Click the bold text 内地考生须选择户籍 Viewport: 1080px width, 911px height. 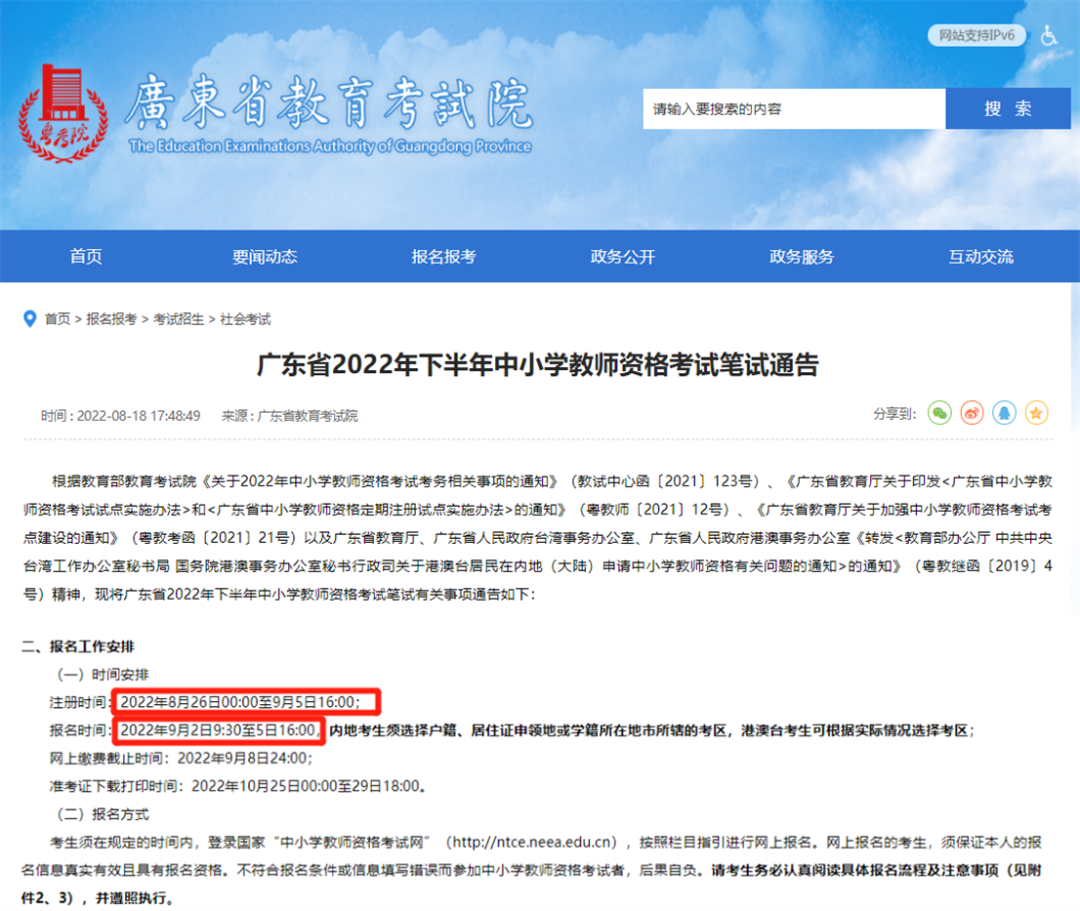[x=393, y=731]
